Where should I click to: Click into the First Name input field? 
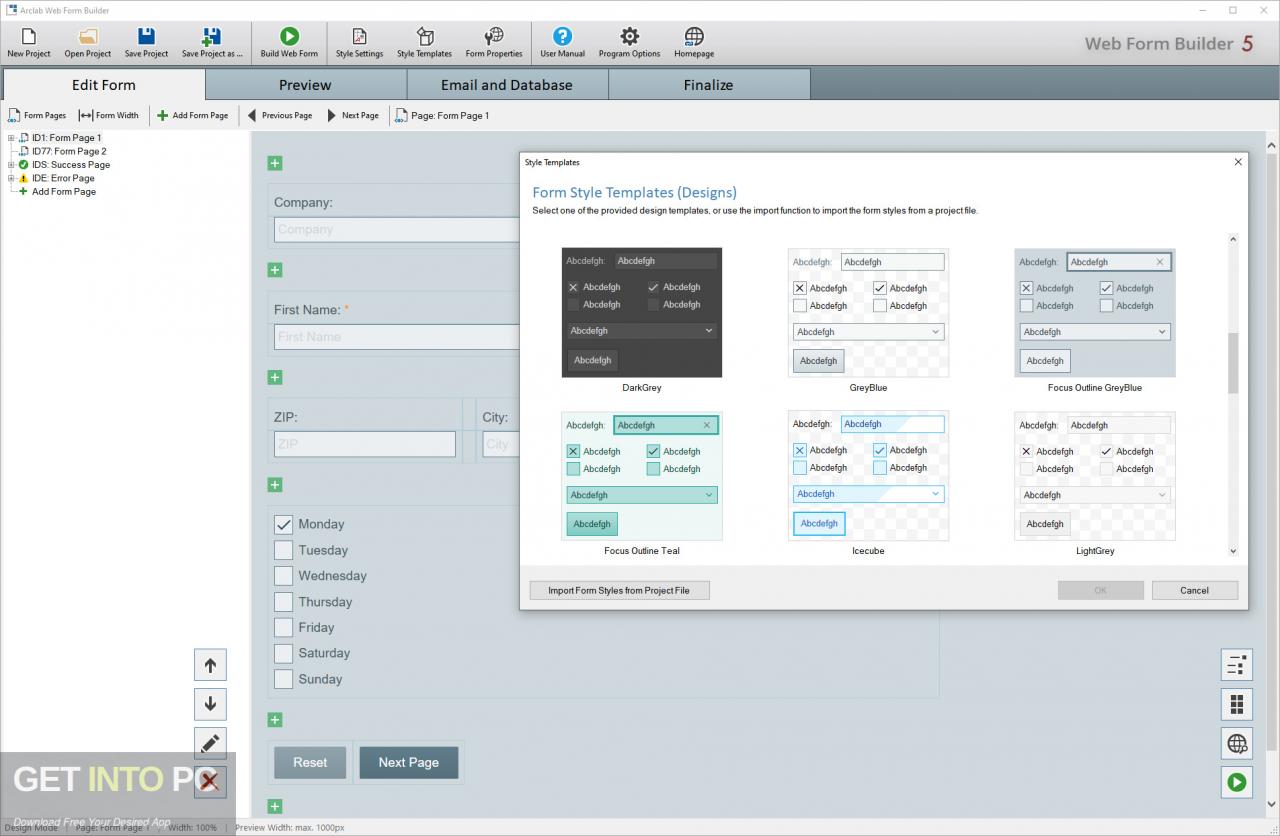click(x=396, y=336)
